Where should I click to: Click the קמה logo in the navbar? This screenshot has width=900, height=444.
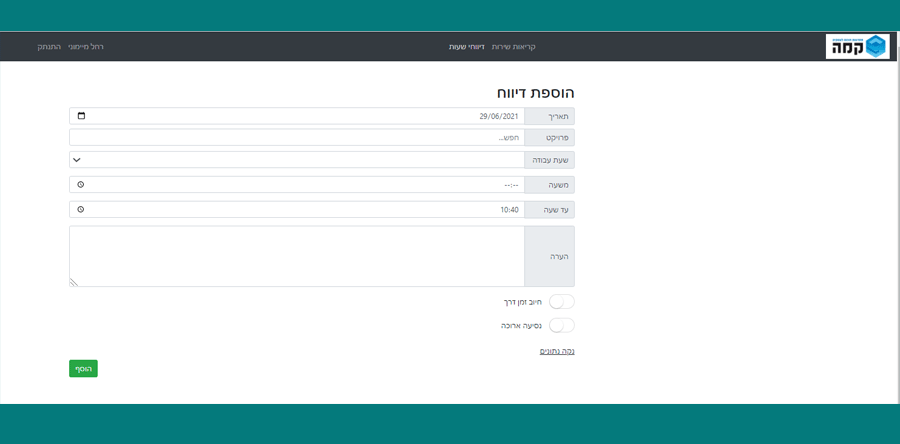857,46
